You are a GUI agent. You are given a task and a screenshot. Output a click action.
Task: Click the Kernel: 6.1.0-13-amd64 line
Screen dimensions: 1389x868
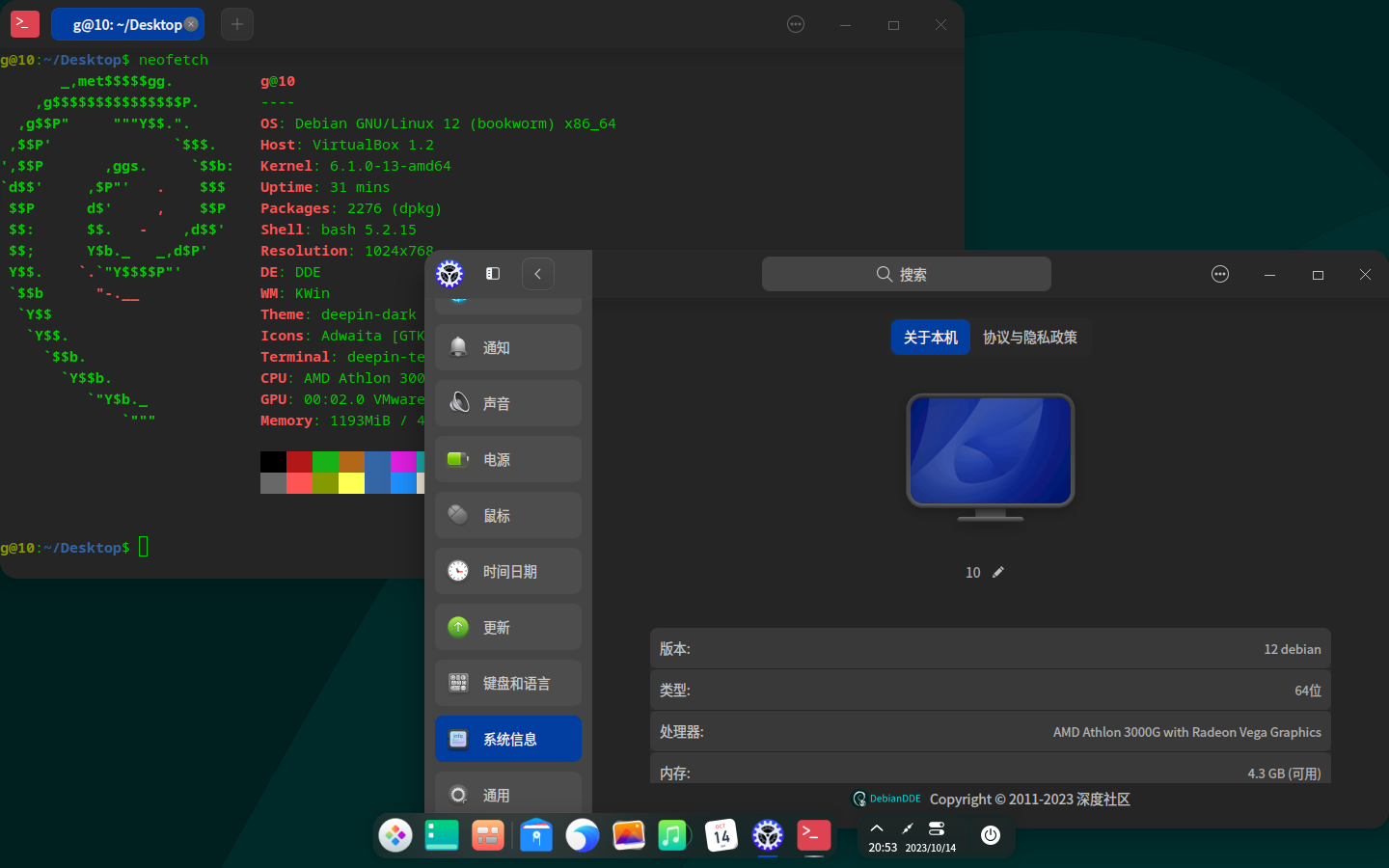click(x=356, y=166)
